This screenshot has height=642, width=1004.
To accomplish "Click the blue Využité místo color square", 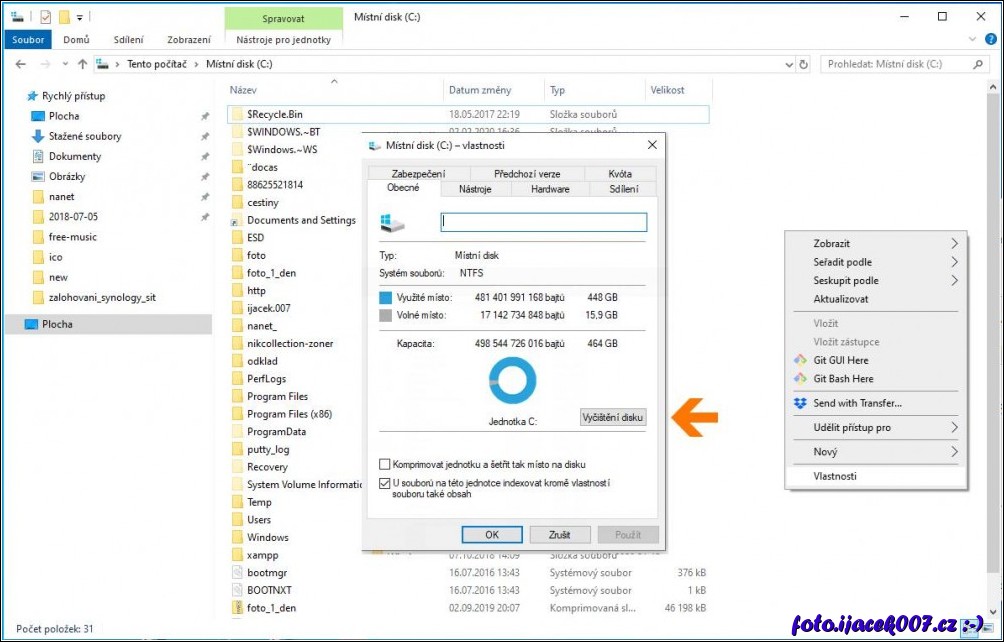I will pos(386,298).
